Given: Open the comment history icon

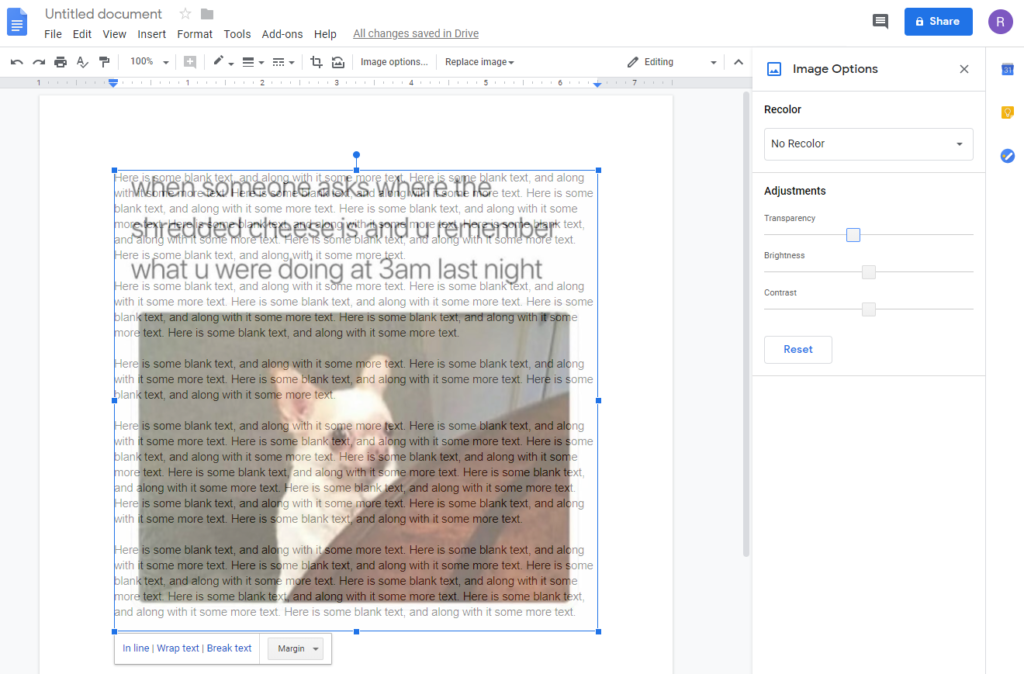Looking at the screenshot, I should coord(880,21).
